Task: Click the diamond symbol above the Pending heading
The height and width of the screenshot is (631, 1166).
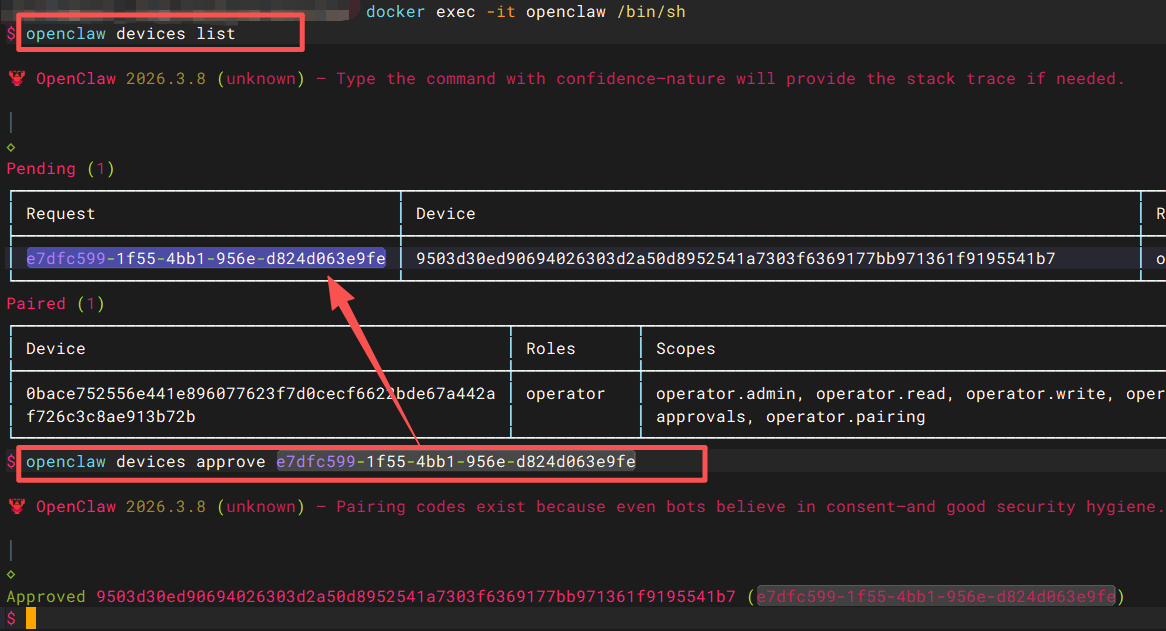Action: coord(11,147)
